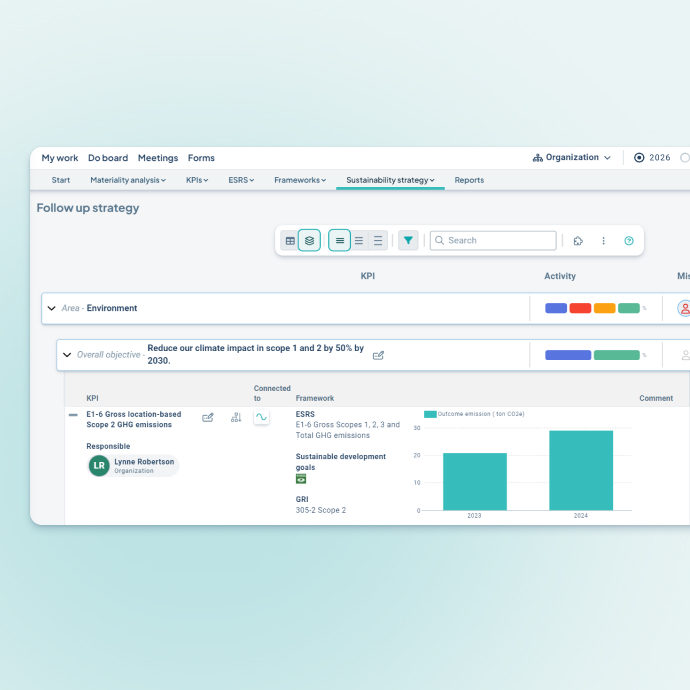690x690 pixels.
Task: Collapse the Overall objective row
Action: [x=67, y=355]
